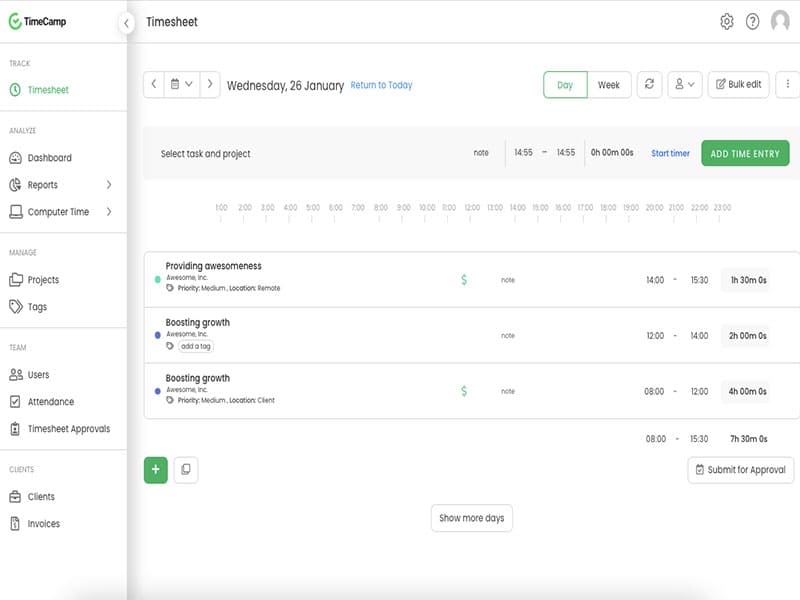Open the user selector dropdown
The height and width of the screenshot is (600, 800).
(684, 85)
